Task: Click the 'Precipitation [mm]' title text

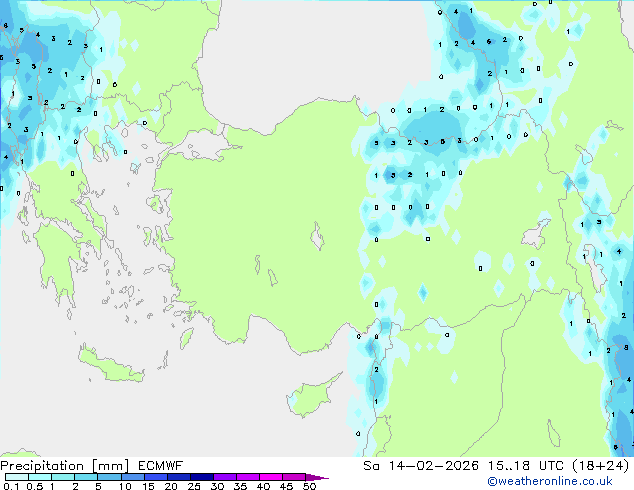Action: point(65,466)
